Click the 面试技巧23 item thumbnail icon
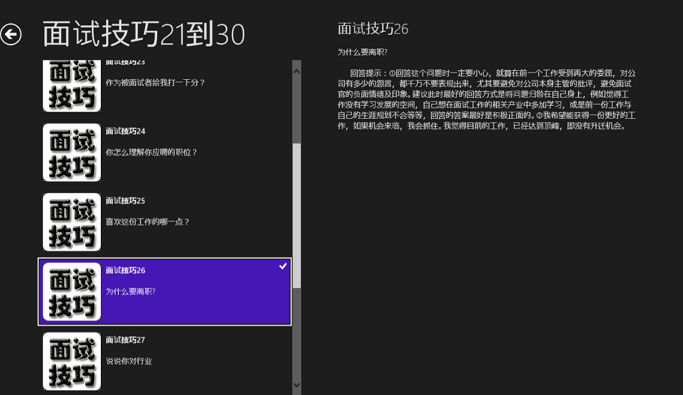 (72, 86)
